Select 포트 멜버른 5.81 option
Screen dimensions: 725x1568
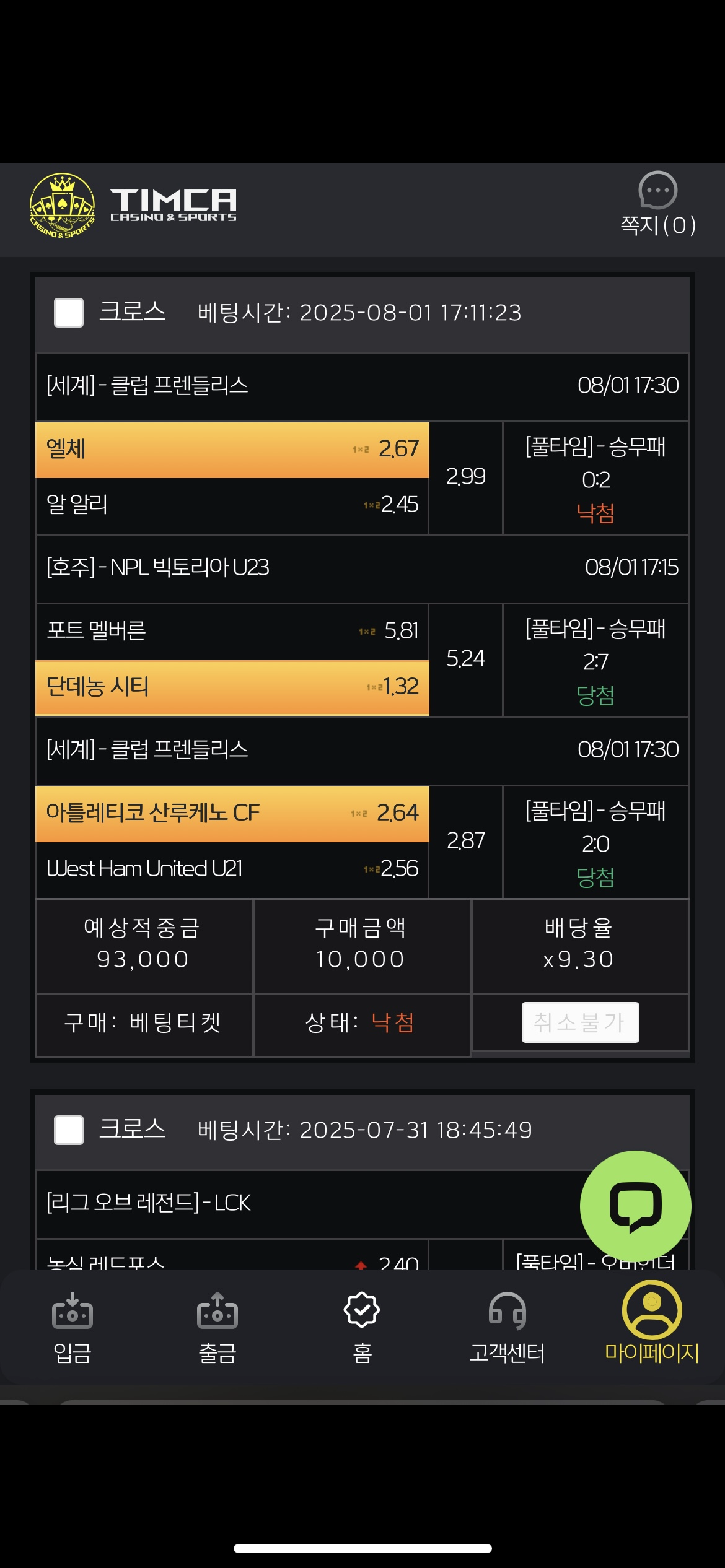point(232,632)
